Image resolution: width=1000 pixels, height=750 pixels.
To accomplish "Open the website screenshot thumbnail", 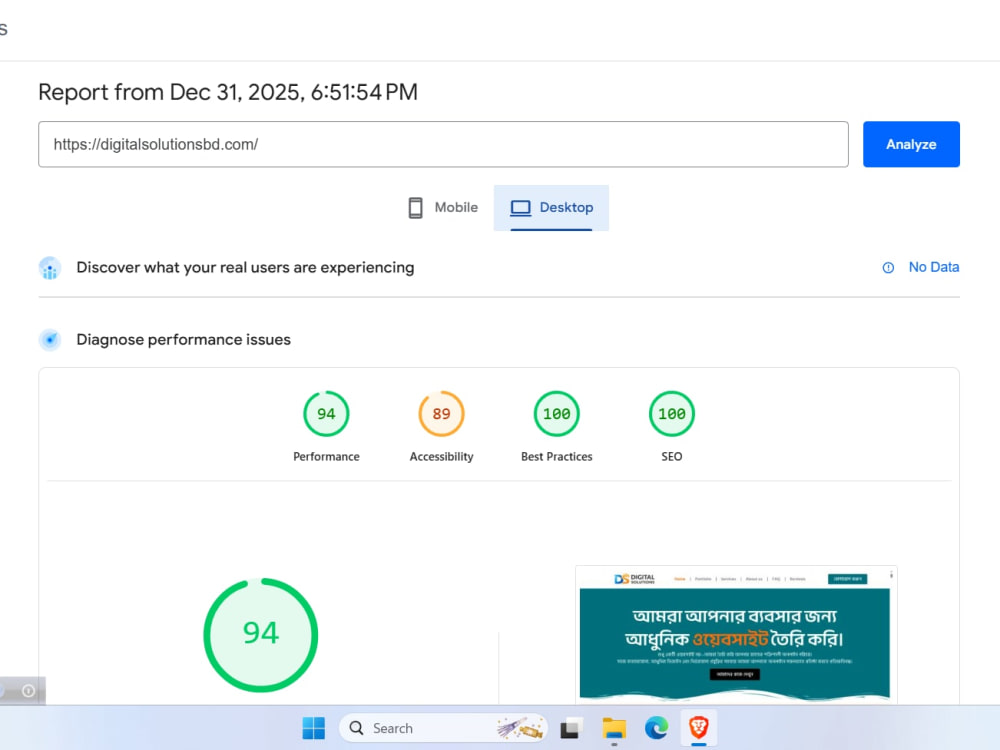I will pyautogui.click(x=735, y=635).
